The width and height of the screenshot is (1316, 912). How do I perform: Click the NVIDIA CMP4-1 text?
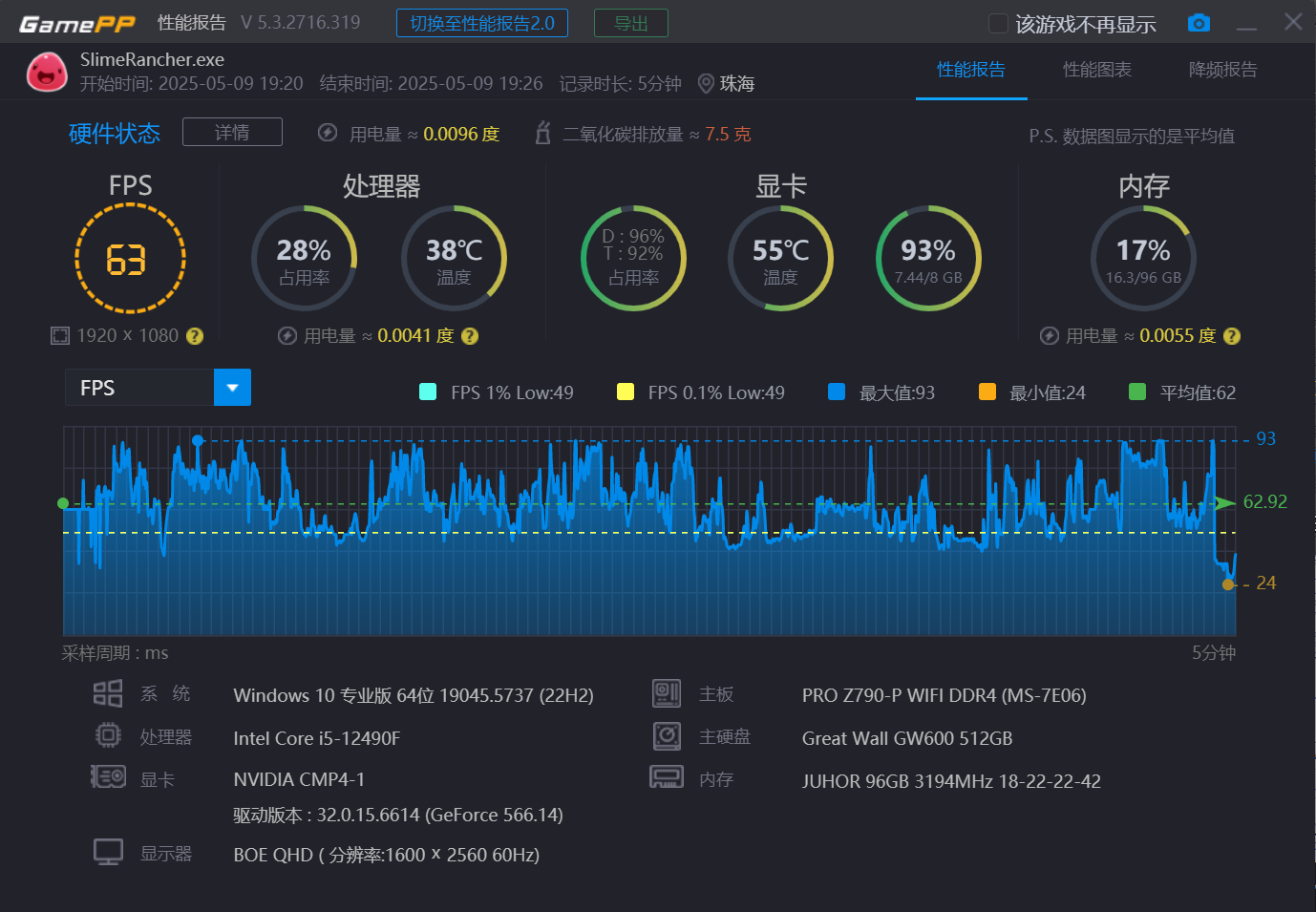click(299, 779)
